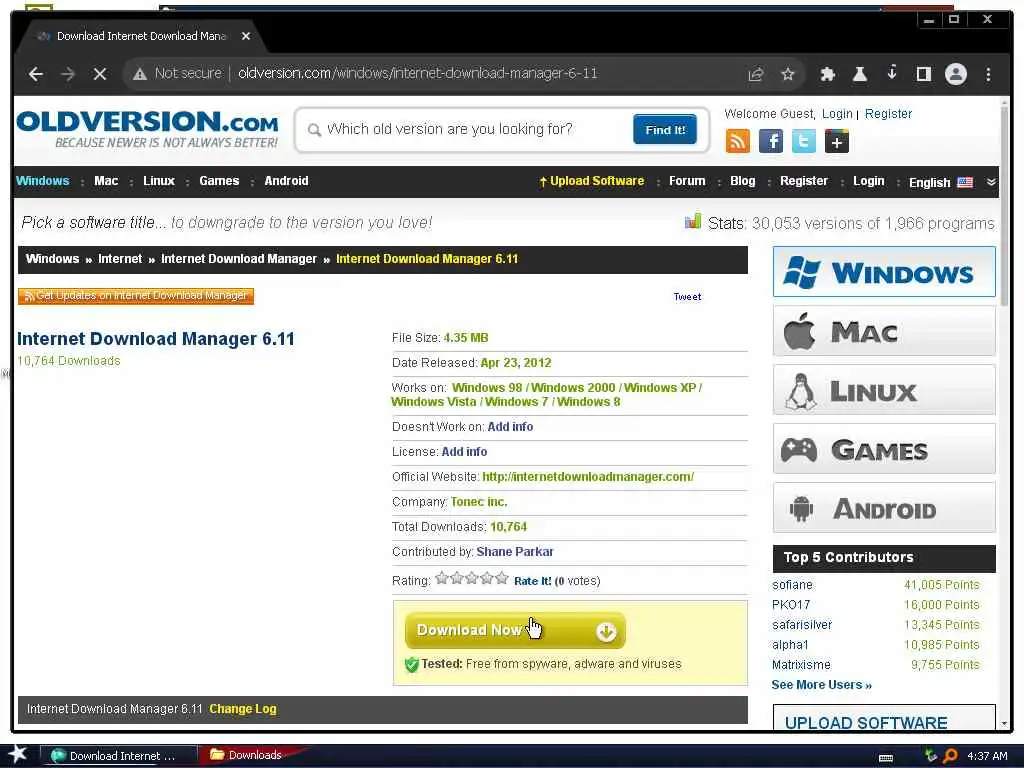Open the Mac nav menu item

106,181
